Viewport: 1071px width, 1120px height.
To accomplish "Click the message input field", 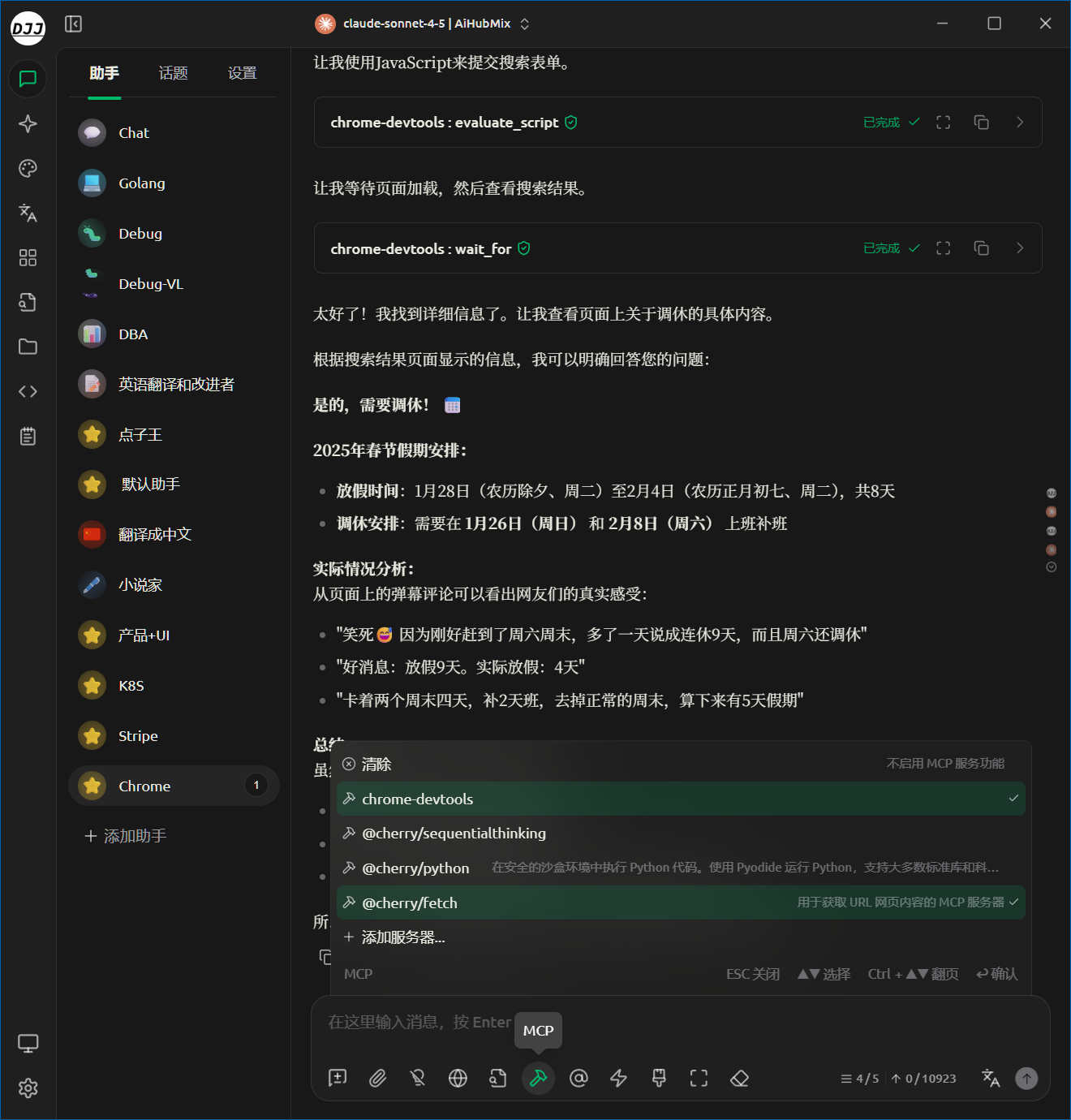I will (x=680, y=1023).
